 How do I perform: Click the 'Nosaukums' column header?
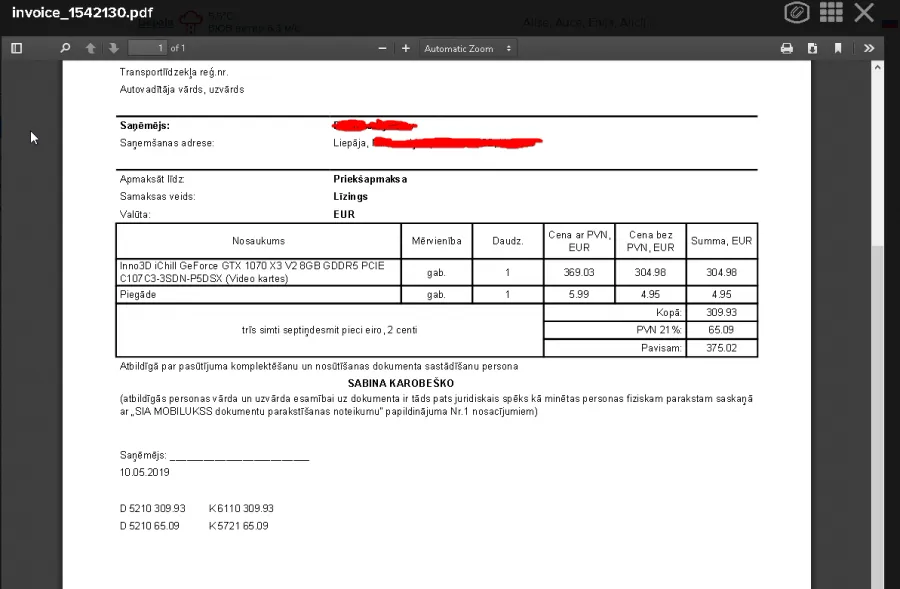click(258, 241)
